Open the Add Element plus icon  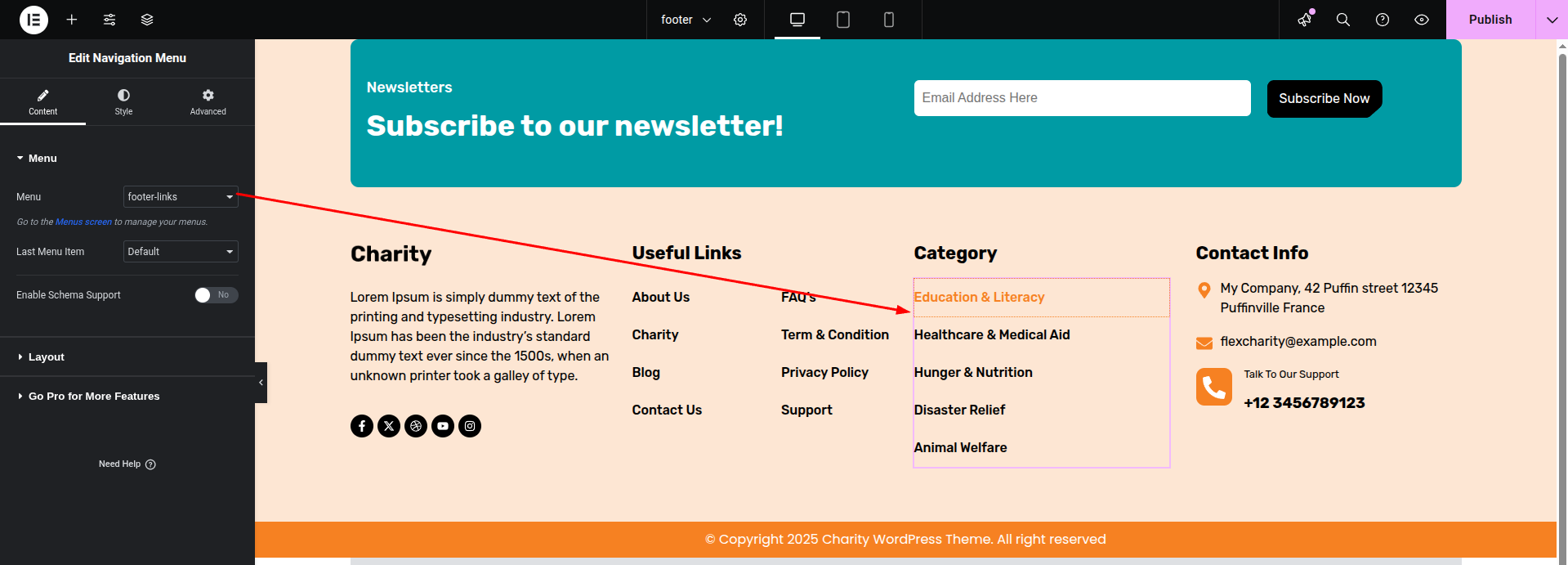click(72, 20)
